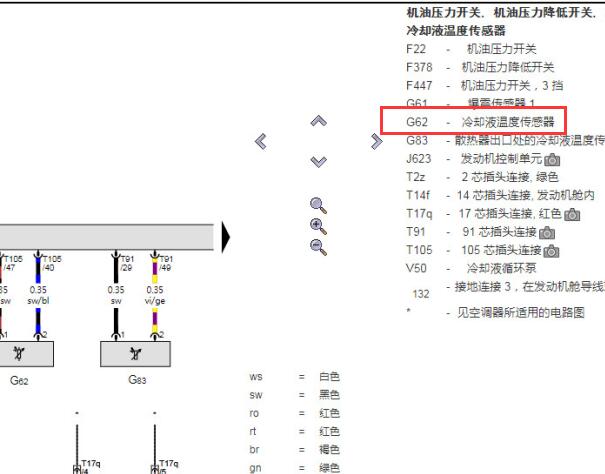Click the sw/bl wire color label
This screenshot has height=474, width=605.
38,301
